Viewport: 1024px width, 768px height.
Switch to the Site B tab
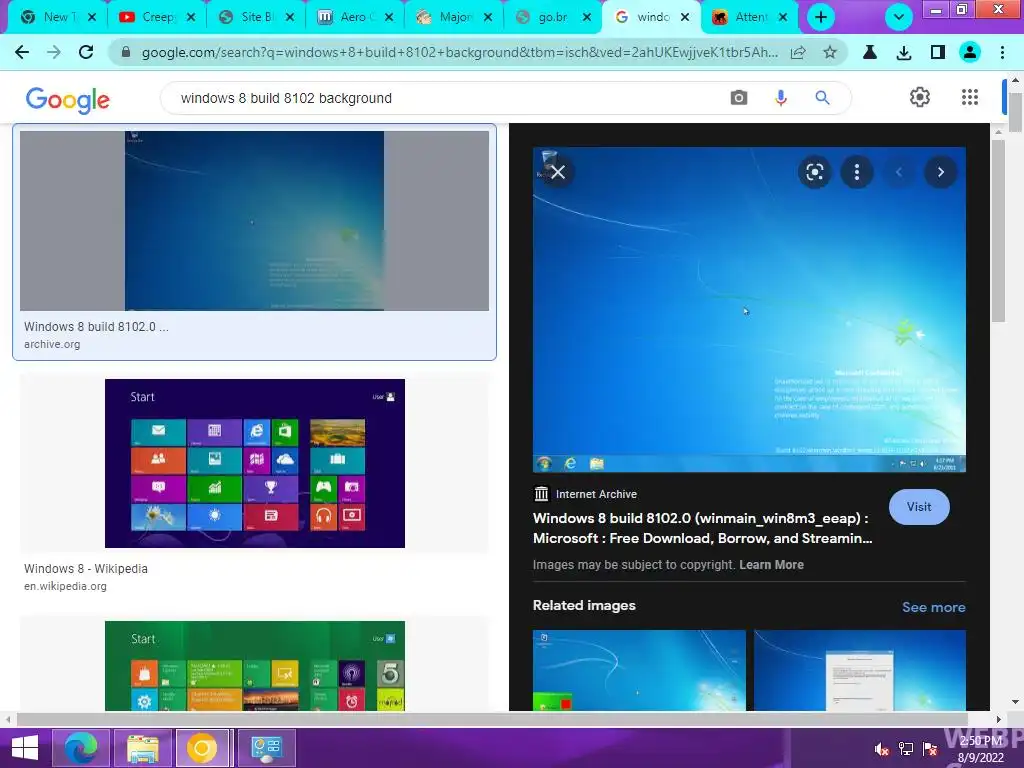coord(255,17)
